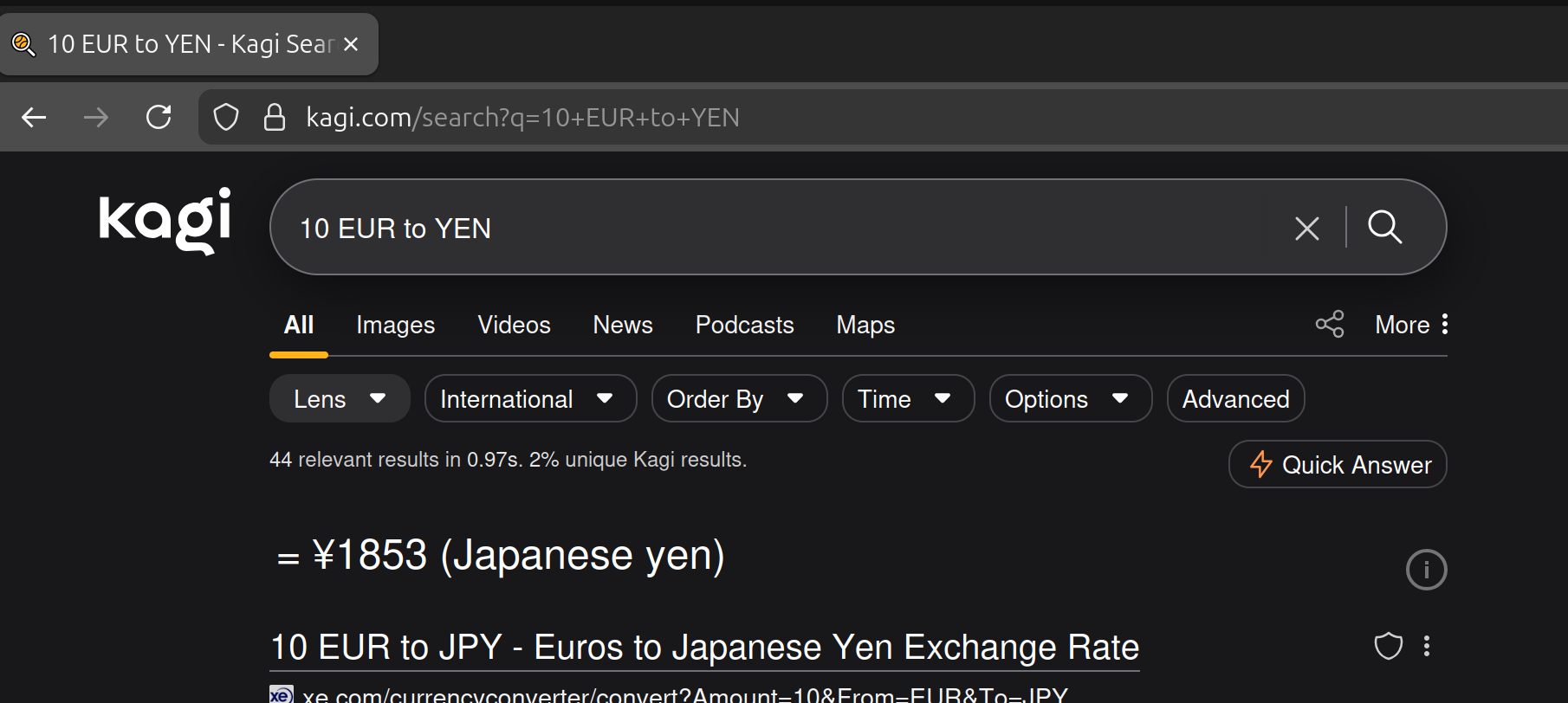Click the shield icon on xe.com result
Viewport: 1568px width, 703px height.
click(1388, 646)
